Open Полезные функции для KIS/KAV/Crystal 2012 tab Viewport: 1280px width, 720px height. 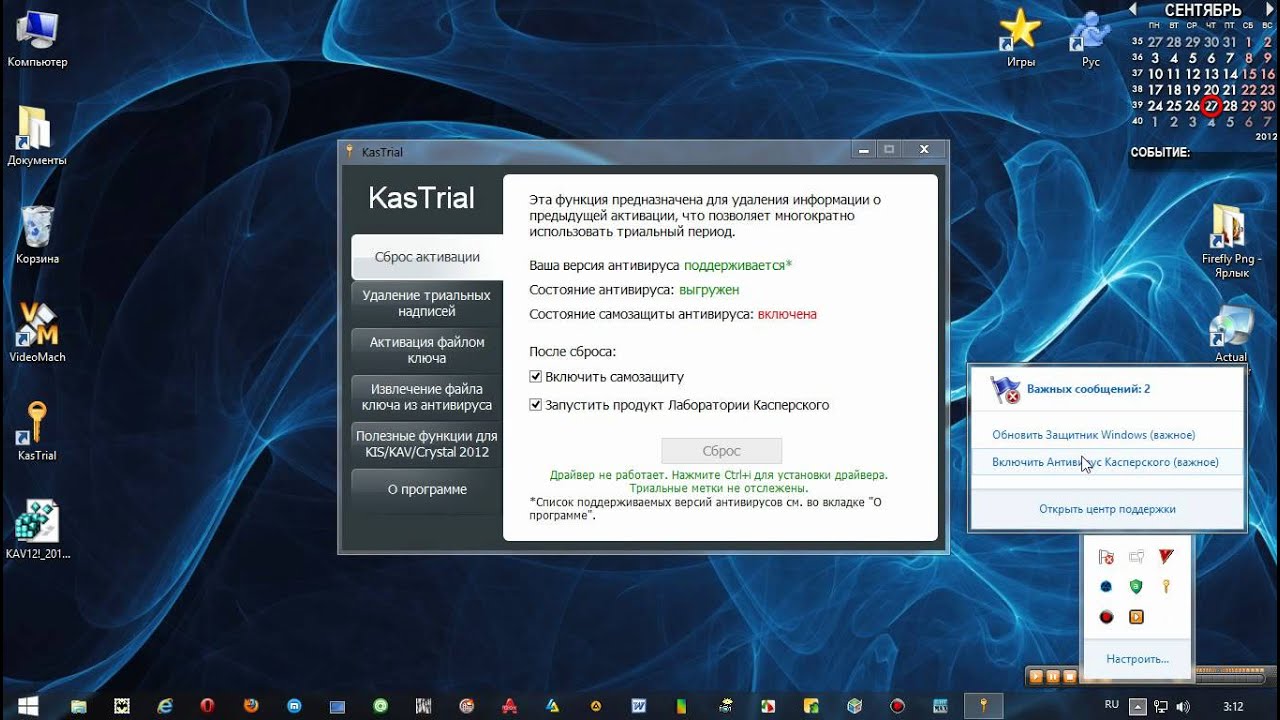(x=427, y=444)
